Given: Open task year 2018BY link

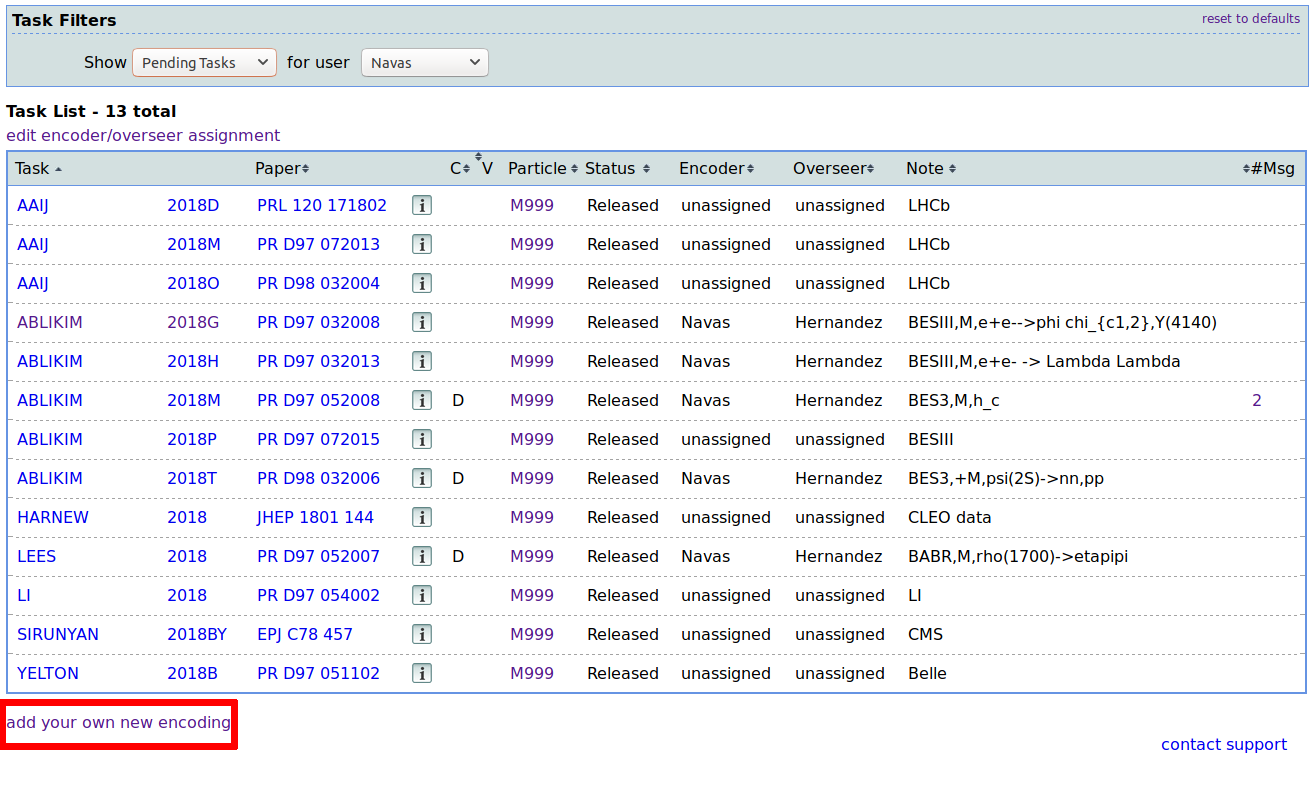Looking at the screenshot, I should click(197, 634).
